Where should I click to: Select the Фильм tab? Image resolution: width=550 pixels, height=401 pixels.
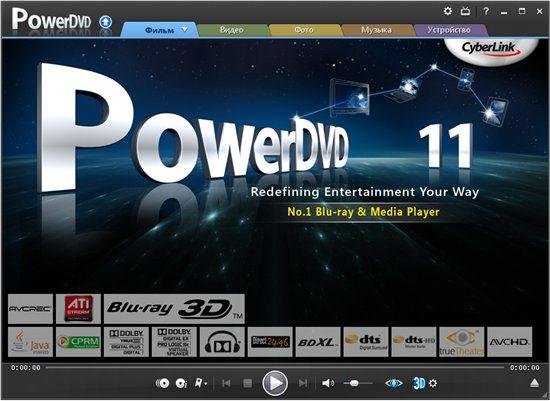click(x=159, y=30)
